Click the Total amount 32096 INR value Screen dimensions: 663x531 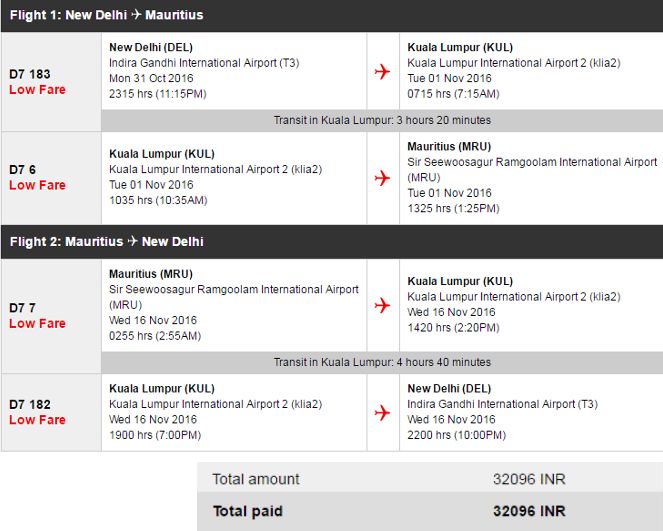529,479
